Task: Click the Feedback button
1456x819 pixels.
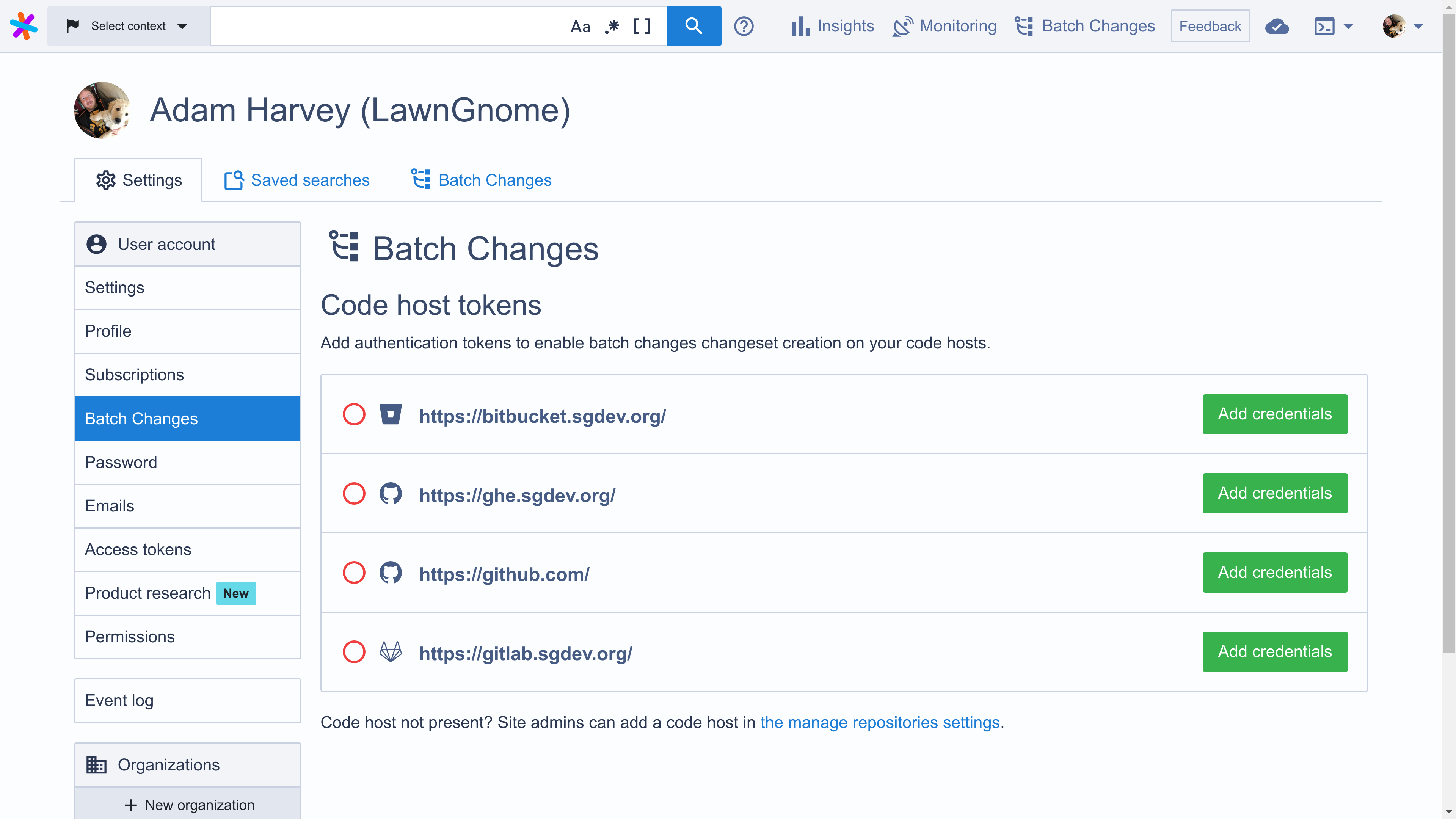Action: pos(1210,26)
